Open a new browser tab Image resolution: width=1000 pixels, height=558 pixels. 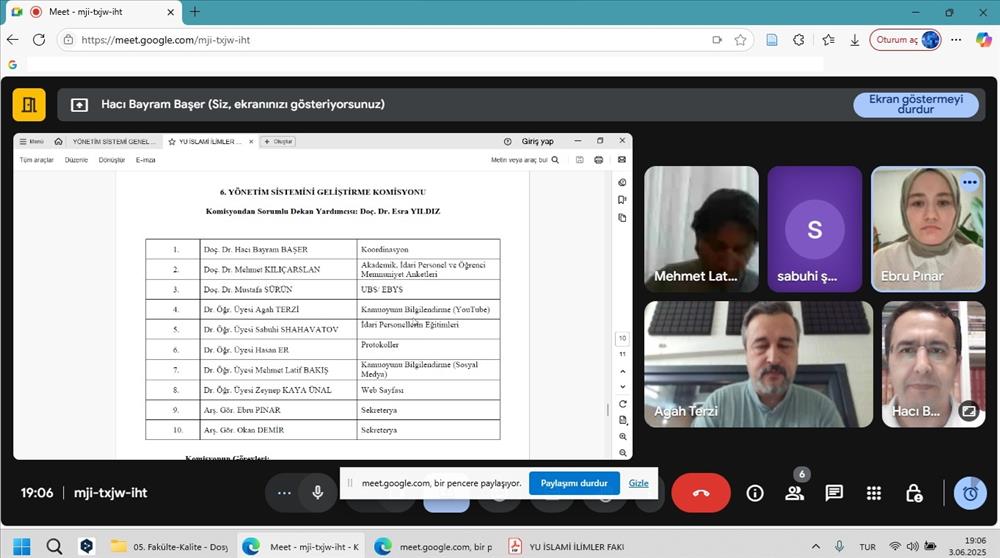coord(195,11)
